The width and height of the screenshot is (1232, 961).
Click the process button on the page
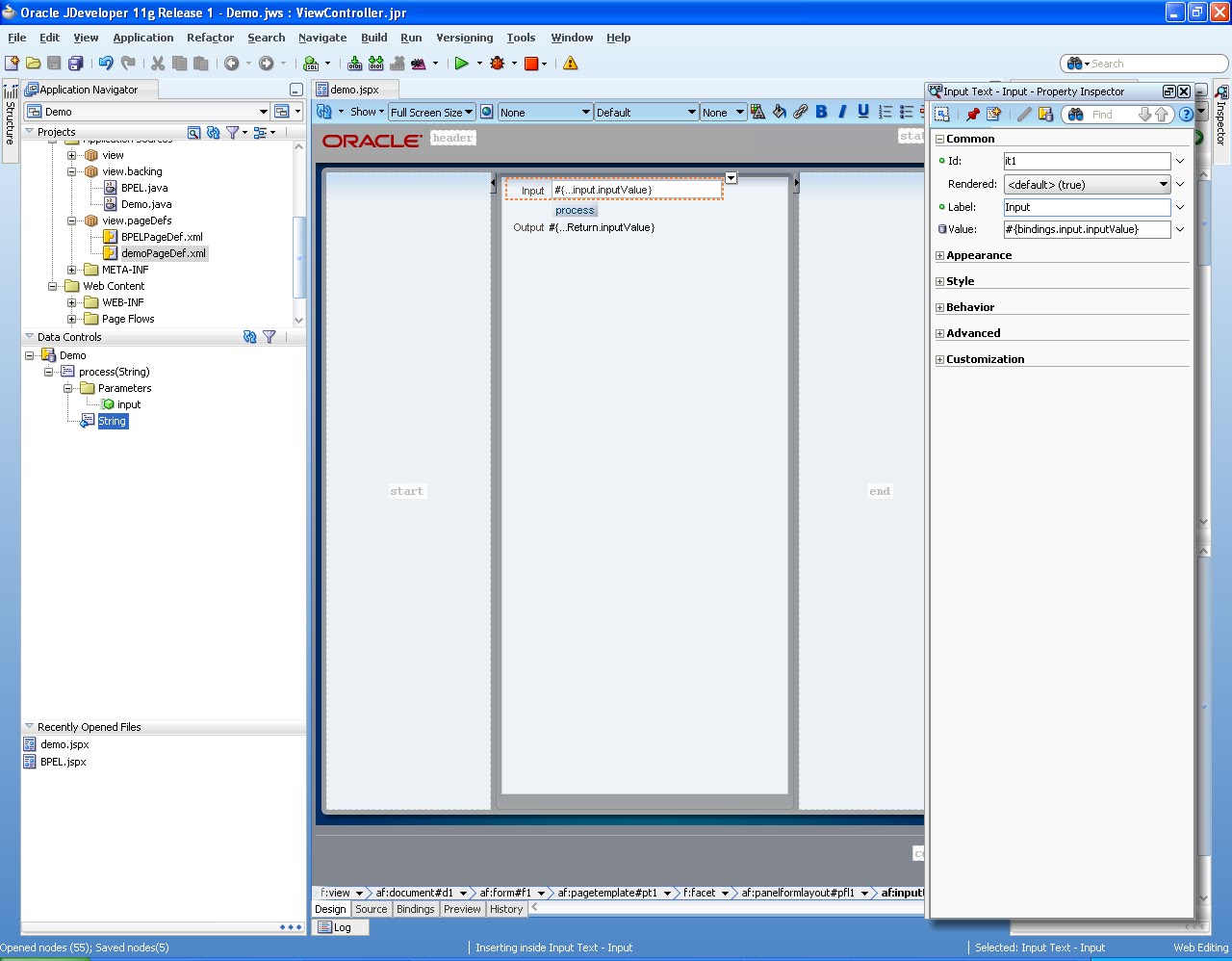[575, 210]
